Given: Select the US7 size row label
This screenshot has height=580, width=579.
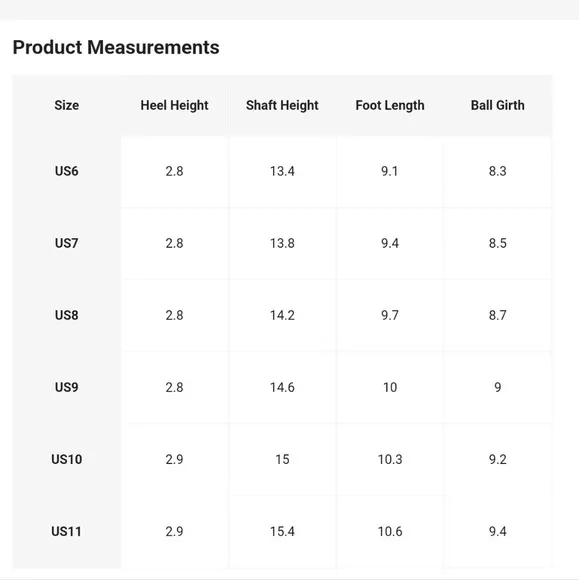Looking at the screenshot, I should pyautogui.click(x=67, y=243).
